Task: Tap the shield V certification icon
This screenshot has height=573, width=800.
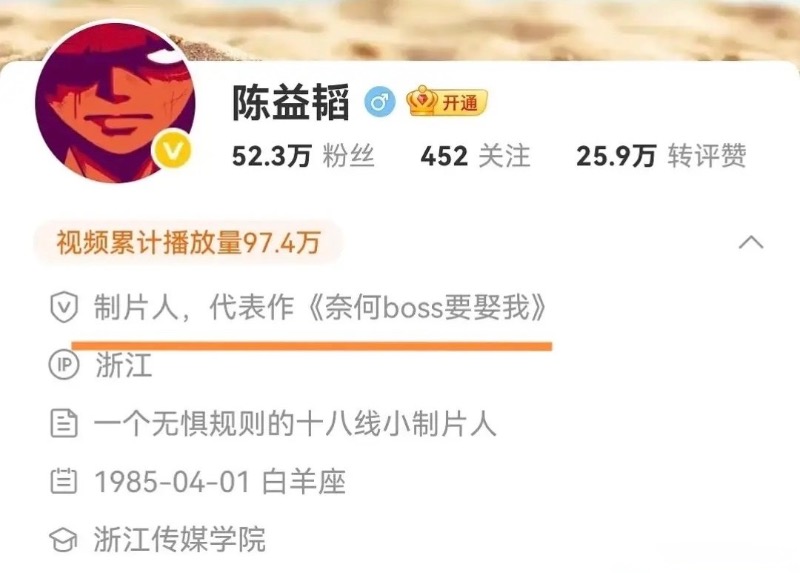Action: point(64,308)
